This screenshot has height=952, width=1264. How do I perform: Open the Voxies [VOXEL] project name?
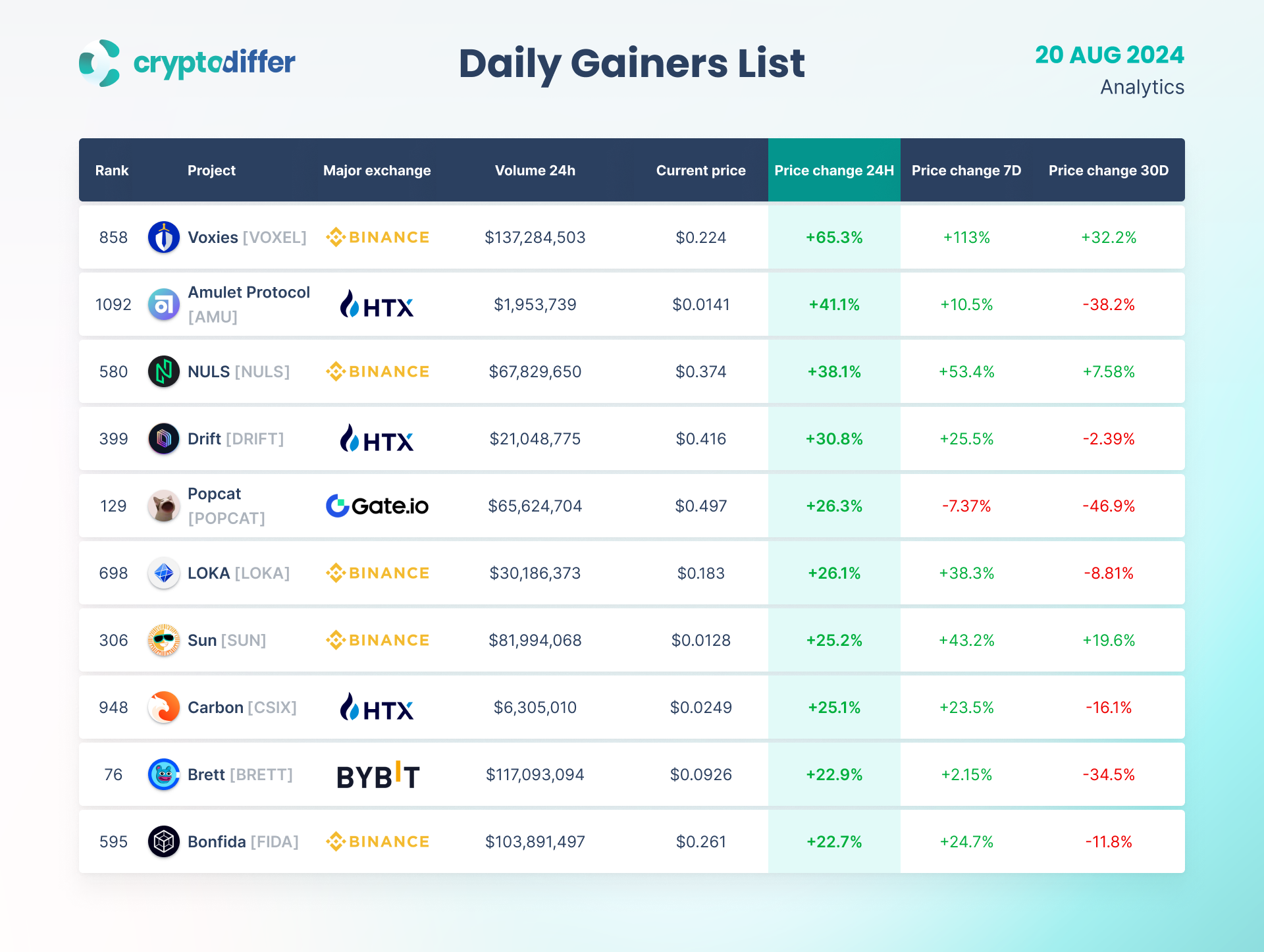tap(247, 237)
